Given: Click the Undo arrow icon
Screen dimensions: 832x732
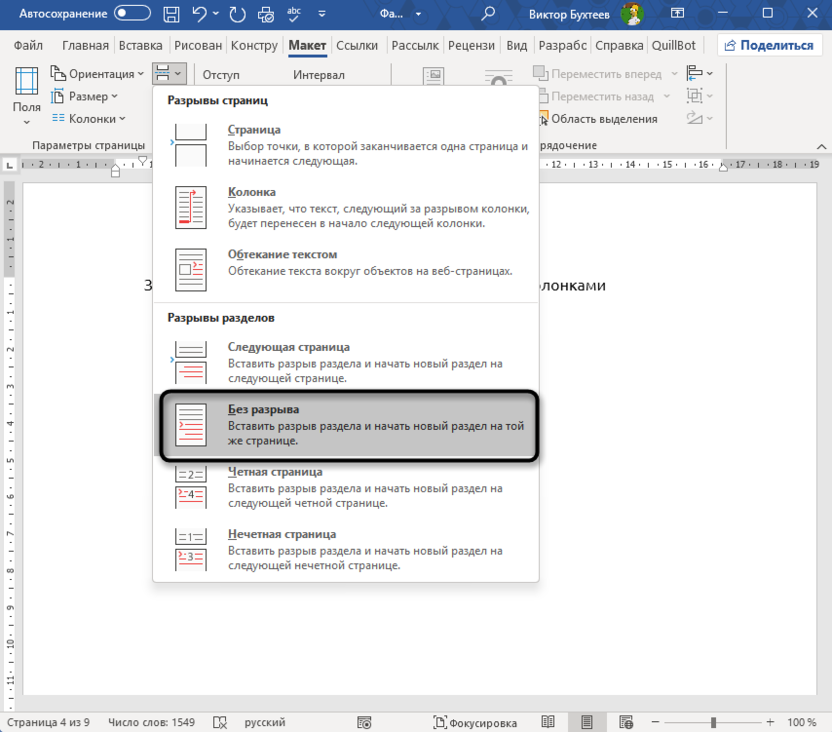Looking at the screenshot, I should tap(200, 13).
